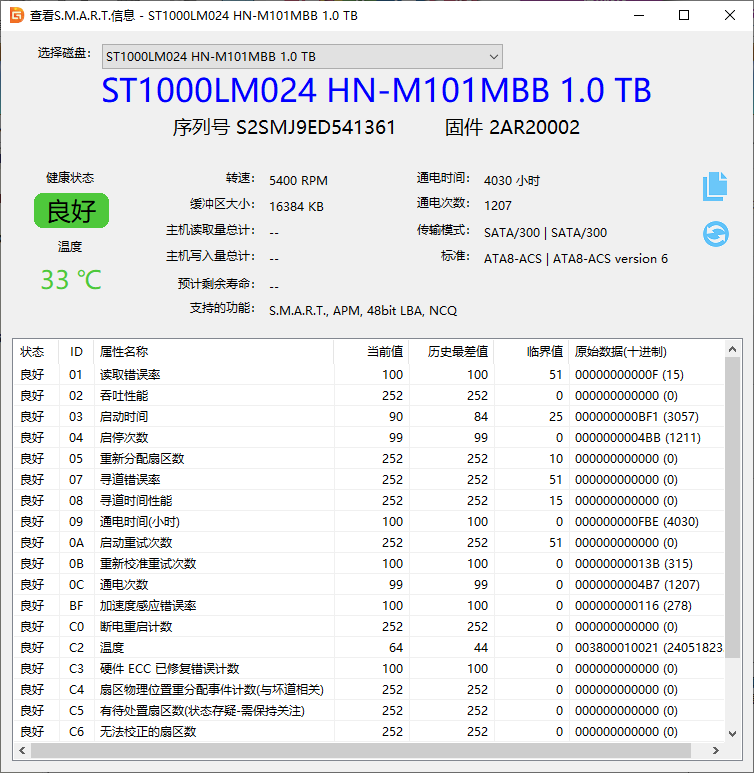Screen dimensions: 754x773
Task: Click the horizontal scrollbar right arrow
Action: [716, 750]
